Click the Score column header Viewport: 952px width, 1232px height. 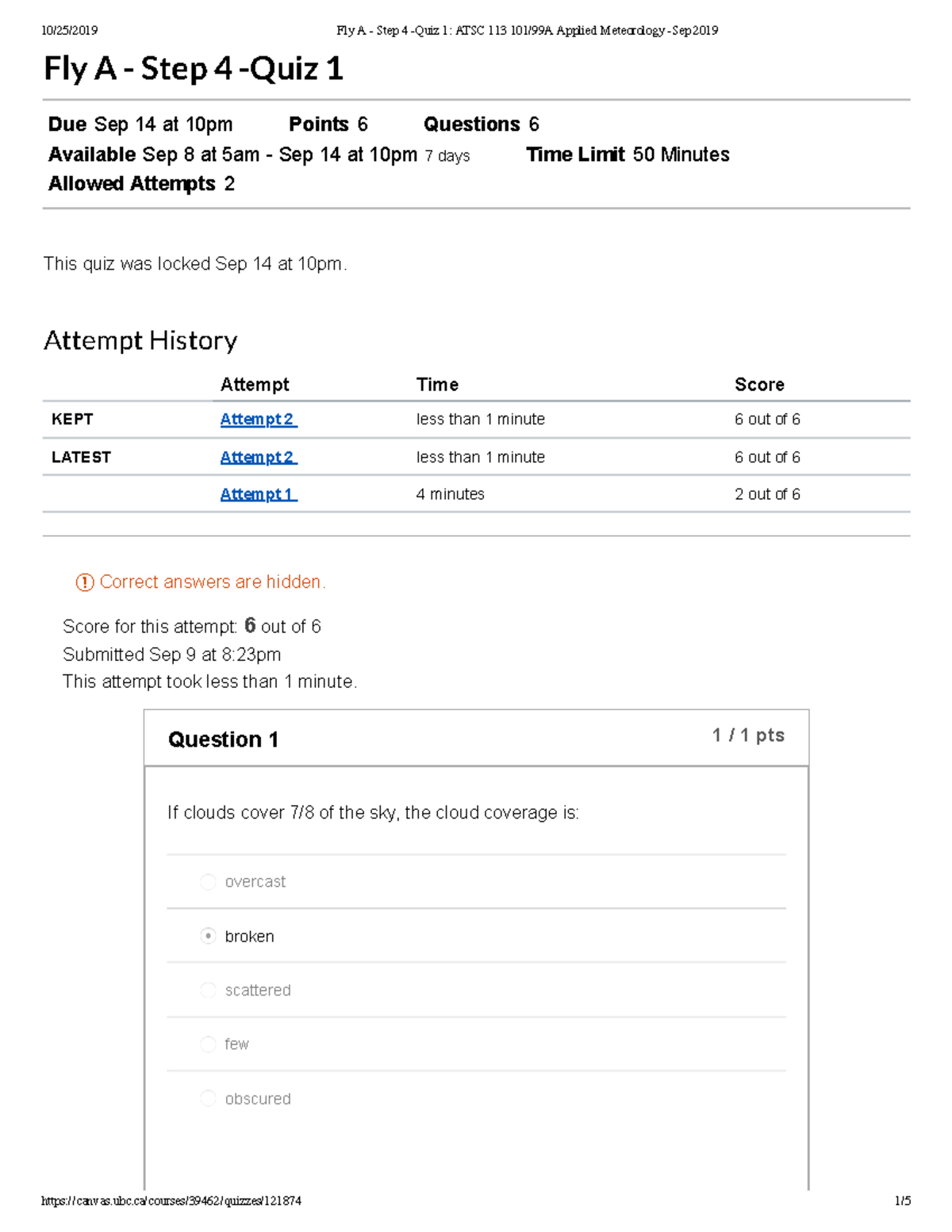[758, 384]
